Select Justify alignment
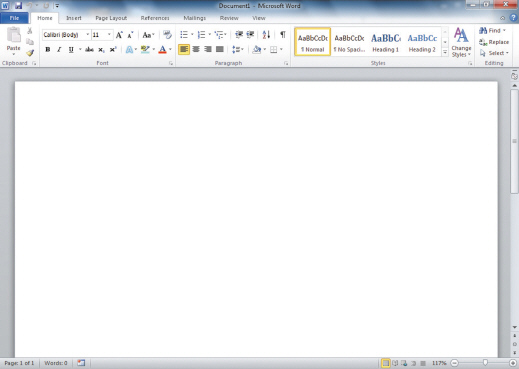Viewport: 519px width, 369px height. pos(219,49)
